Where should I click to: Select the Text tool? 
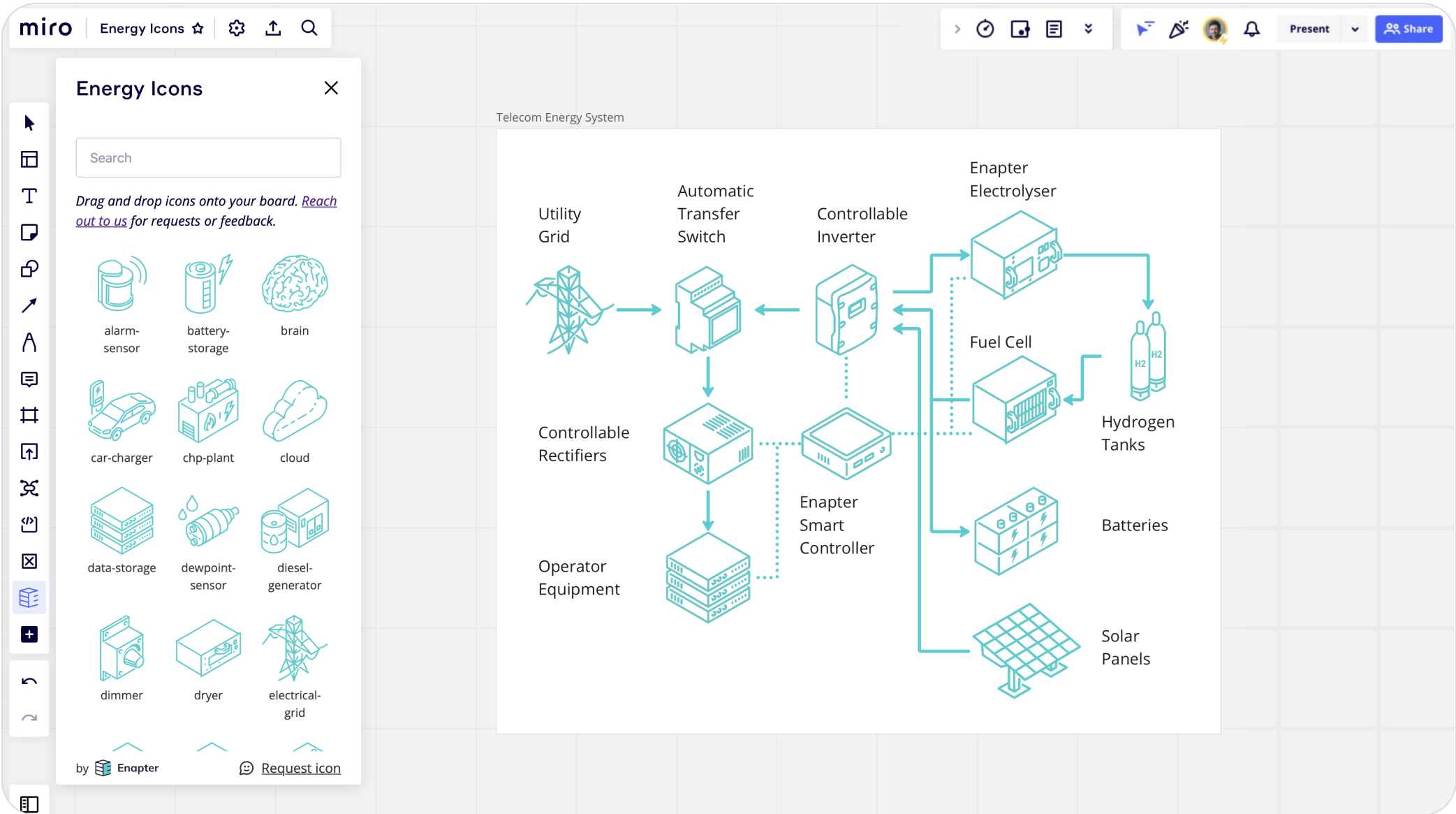pos(29,196)
